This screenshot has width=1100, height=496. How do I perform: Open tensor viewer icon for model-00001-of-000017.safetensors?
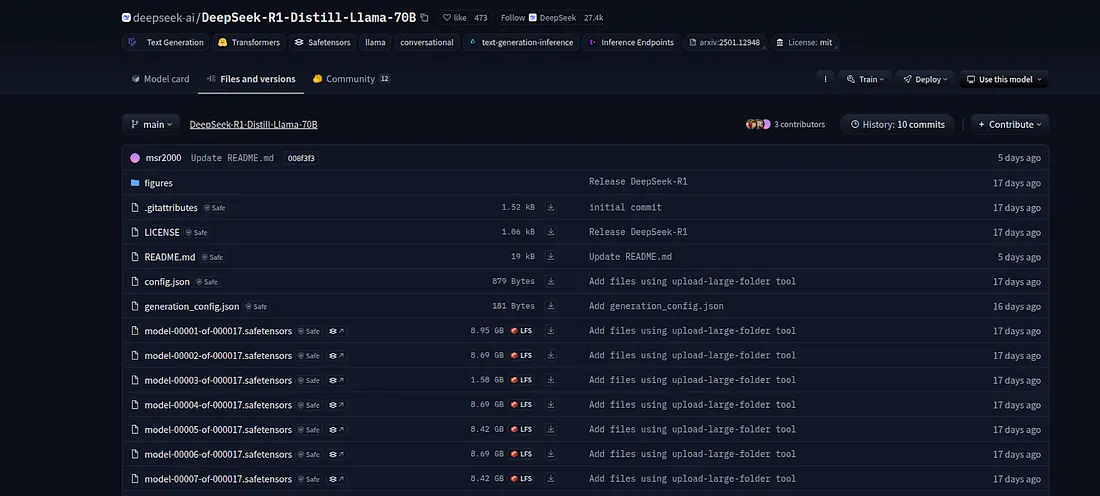pyautogui.click(x=337, y=331)
